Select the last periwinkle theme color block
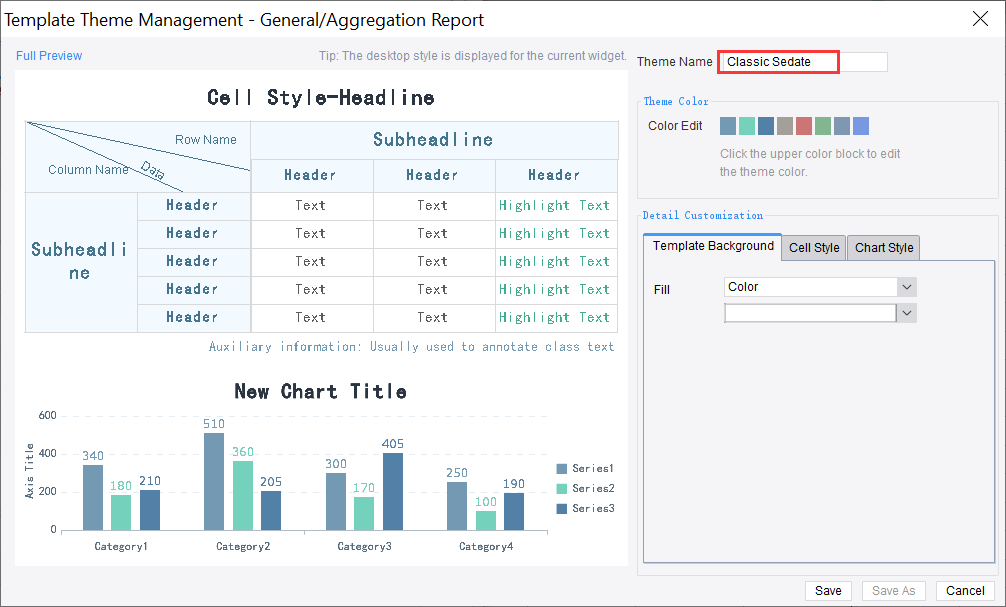 point(861,125)
